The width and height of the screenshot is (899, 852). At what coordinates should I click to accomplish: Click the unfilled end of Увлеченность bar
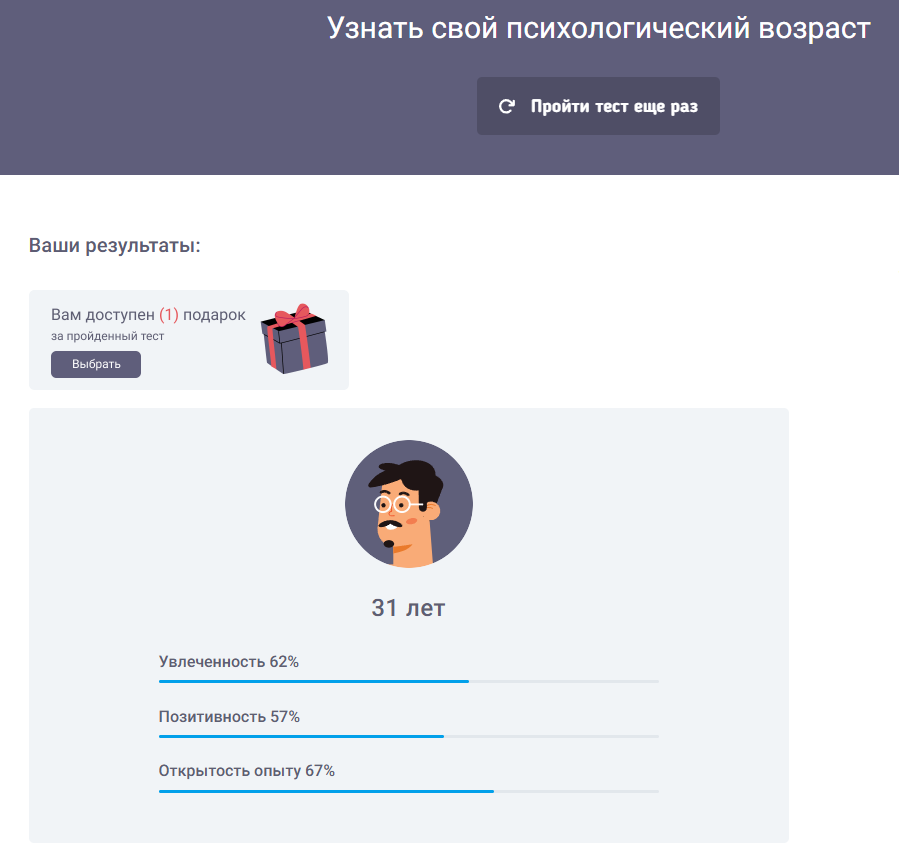pyautogui.click(x=564, y=681)
